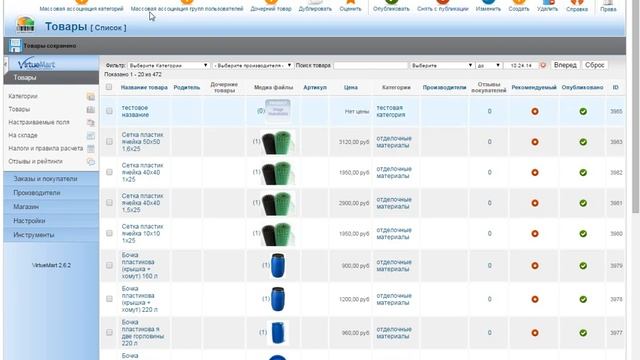Expand Заказы и покупатели menu section
The height and width of the screenshot is (360, 640).
[x=51, y=179]
